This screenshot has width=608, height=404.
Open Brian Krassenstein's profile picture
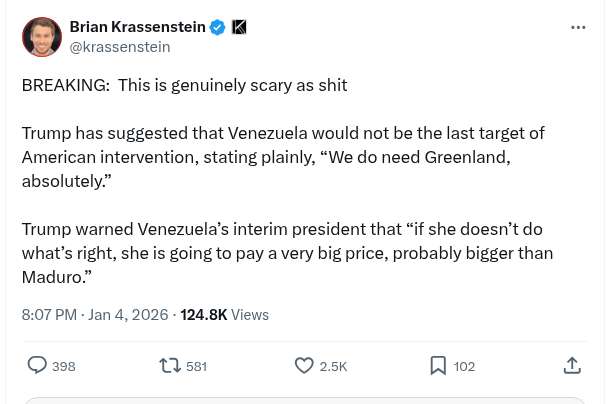coord(42,37)
